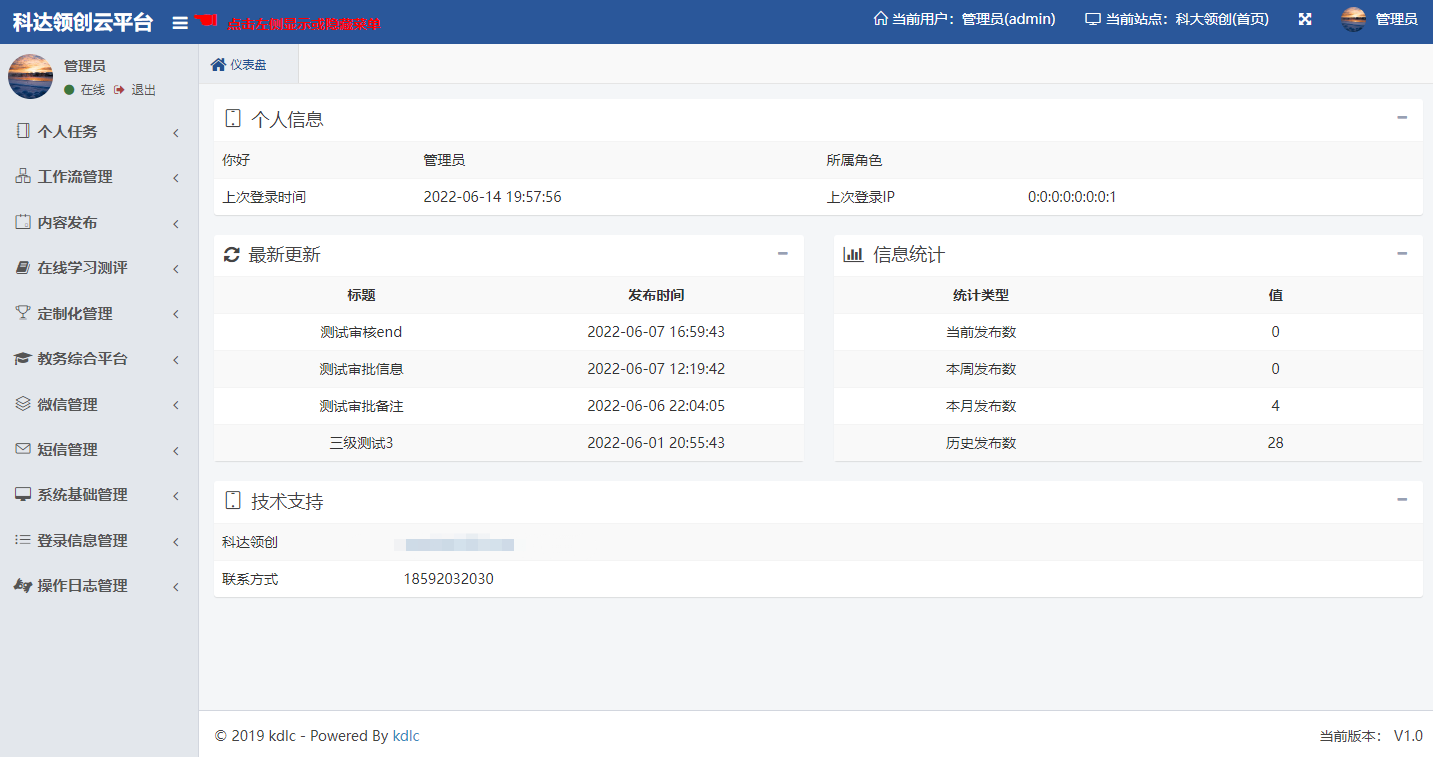Click the 内容发布 calendar icon

[23, 222]
